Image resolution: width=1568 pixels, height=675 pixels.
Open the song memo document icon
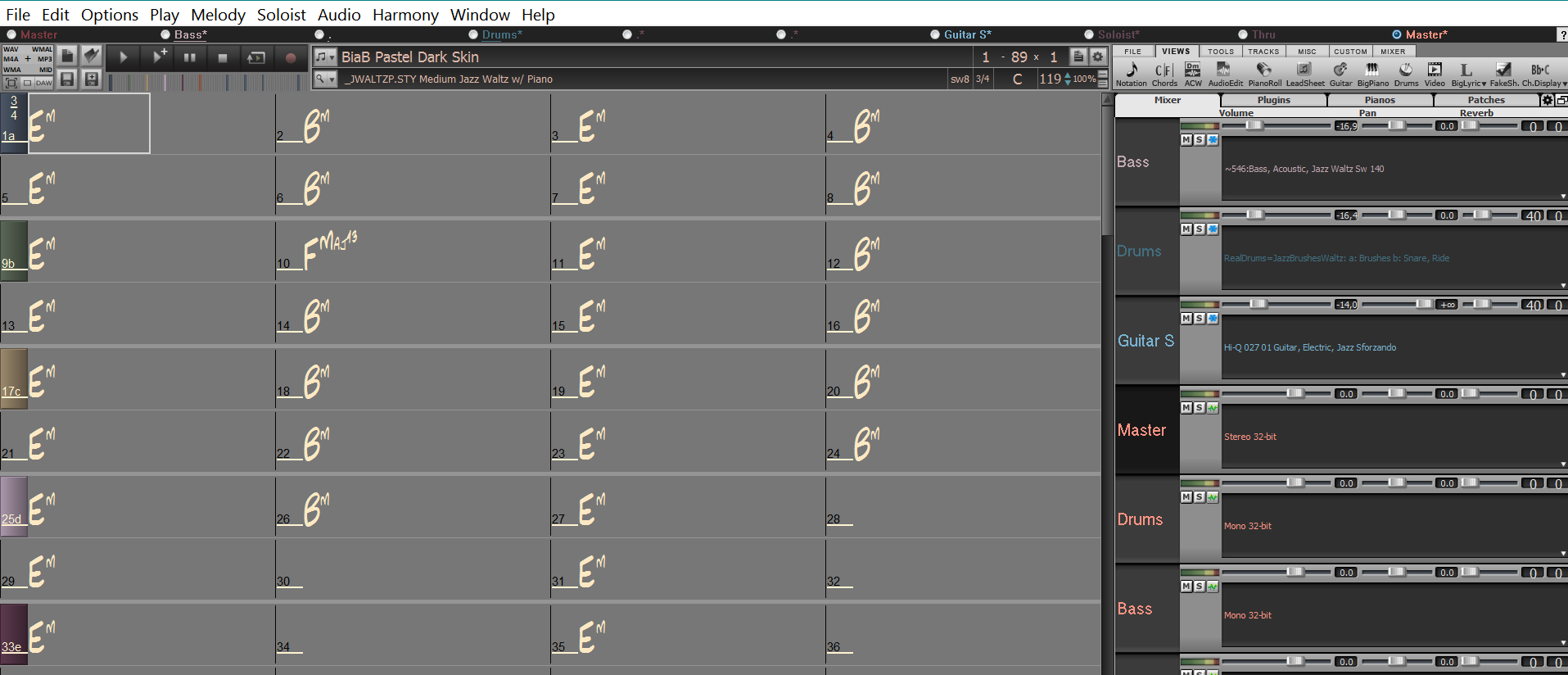pos(1079,57)
